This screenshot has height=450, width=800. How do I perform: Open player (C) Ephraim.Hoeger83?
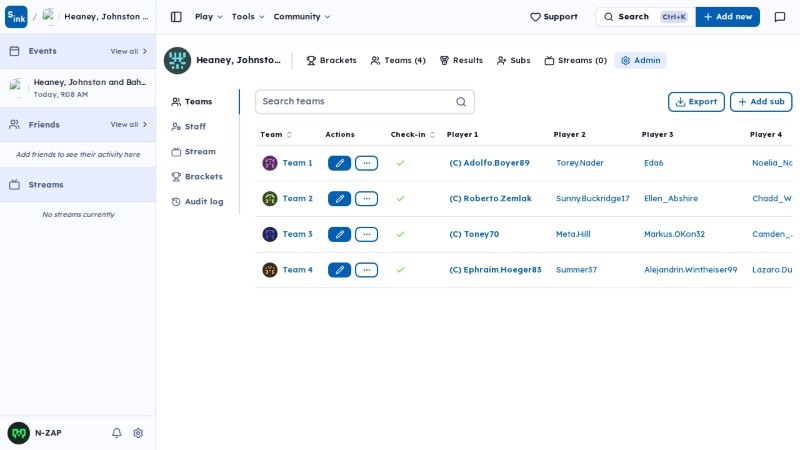(495, 270)
